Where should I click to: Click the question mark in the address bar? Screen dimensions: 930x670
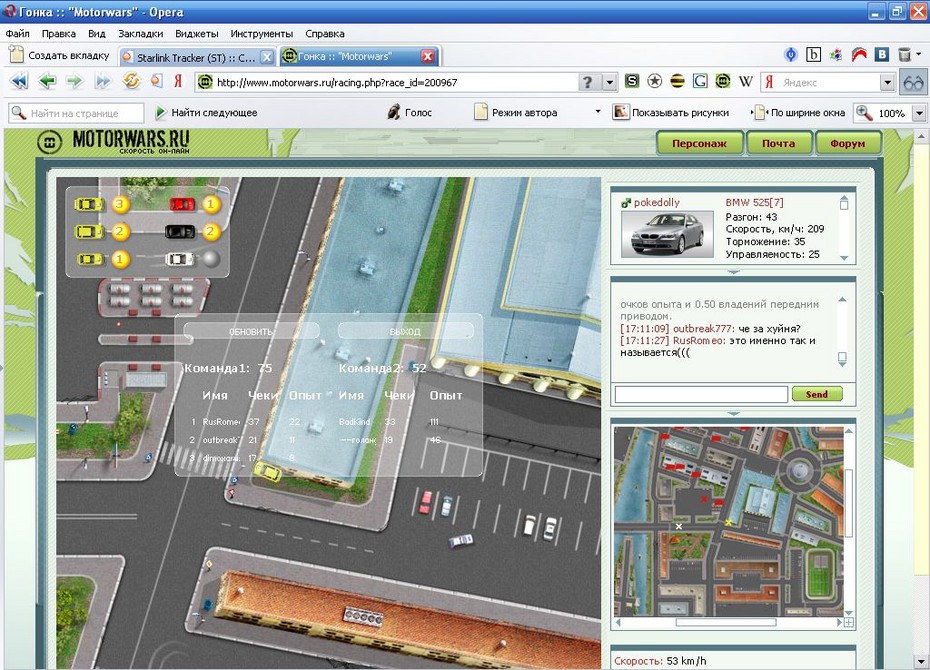pyautogui.click(x=587, y=82)
